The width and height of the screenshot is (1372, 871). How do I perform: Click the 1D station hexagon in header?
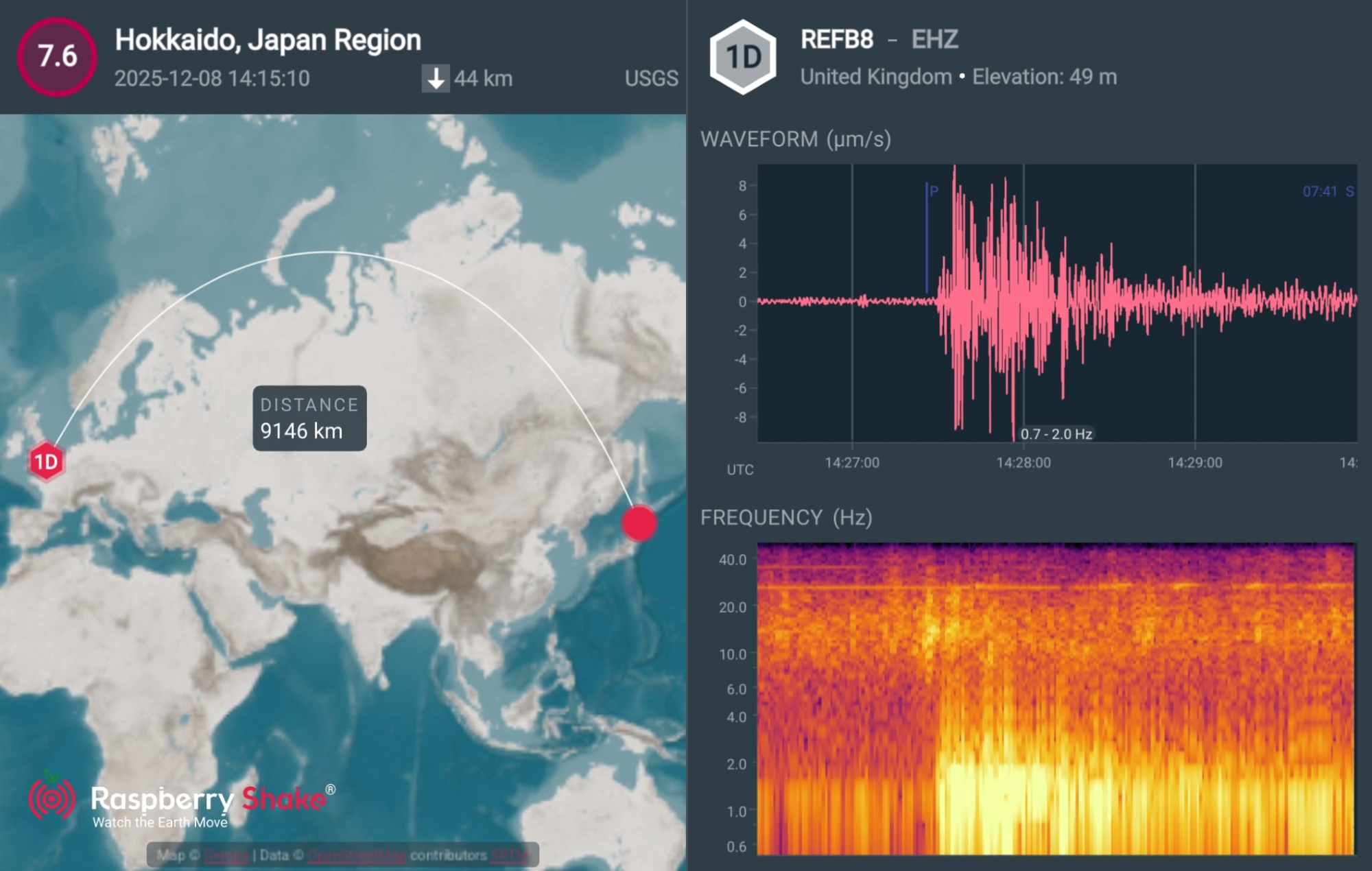tap(743, 57)
